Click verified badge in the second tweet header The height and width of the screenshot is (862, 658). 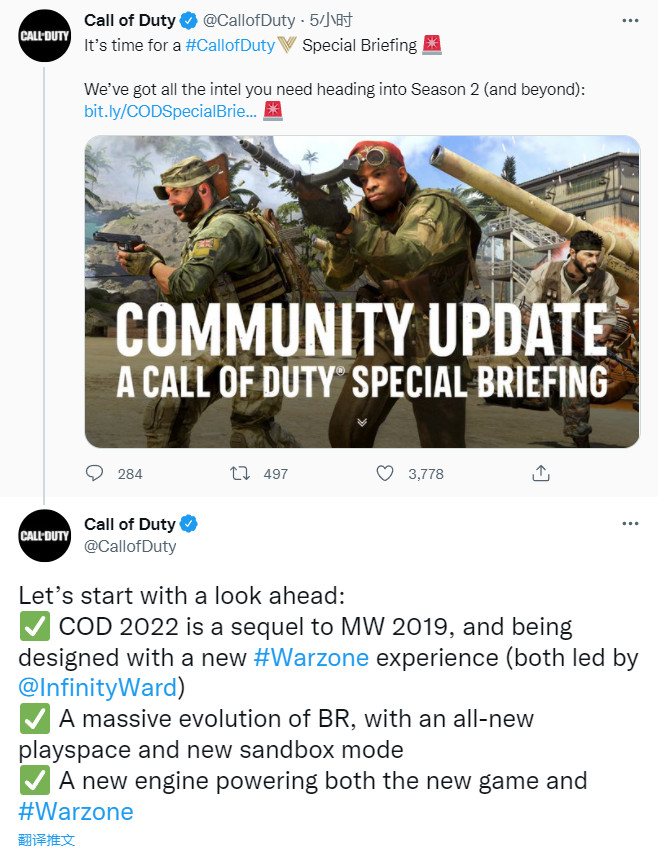click(x=189, y=524)
